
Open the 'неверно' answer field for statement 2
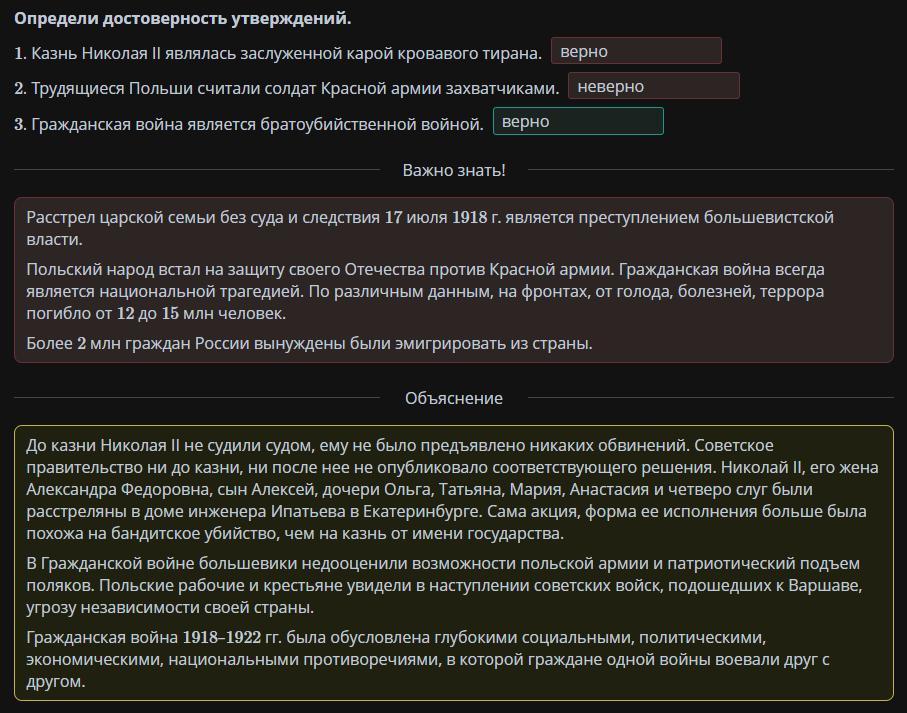653,86
